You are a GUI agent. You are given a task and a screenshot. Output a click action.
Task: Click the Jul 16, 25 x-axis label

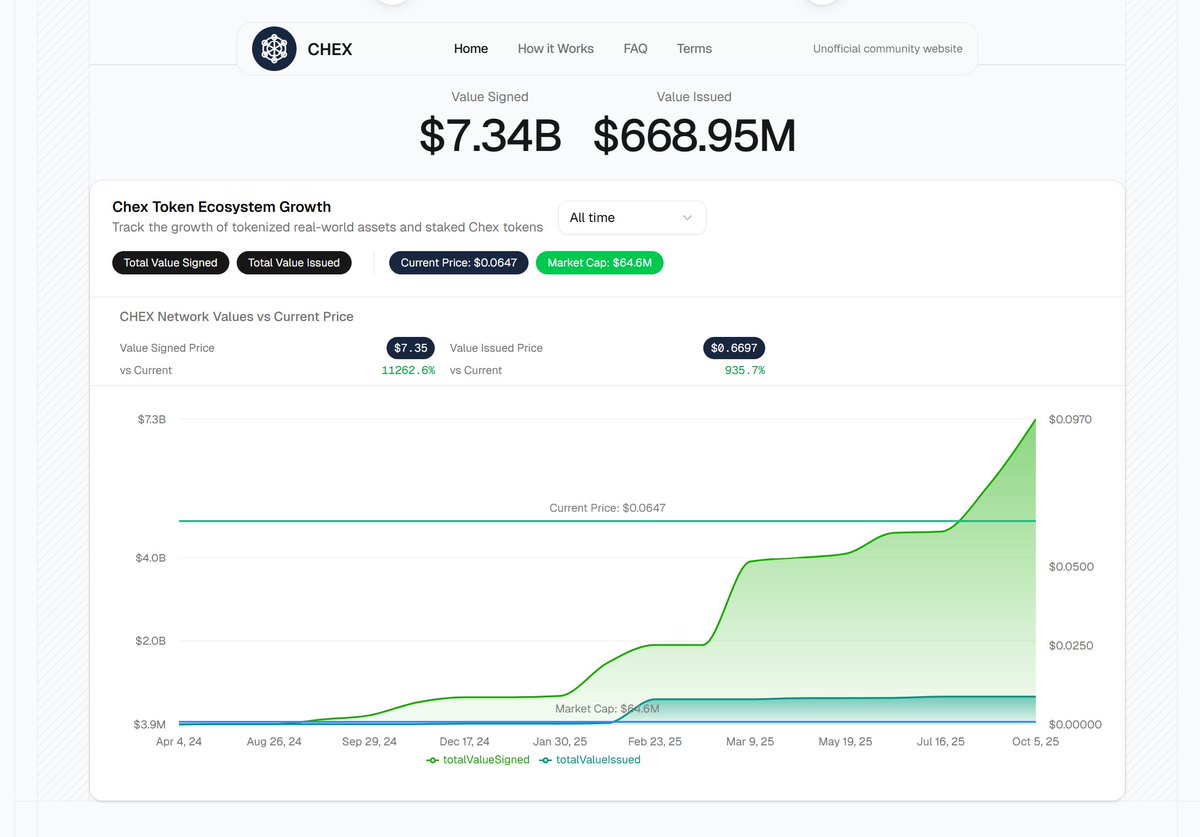pos(940,742)
